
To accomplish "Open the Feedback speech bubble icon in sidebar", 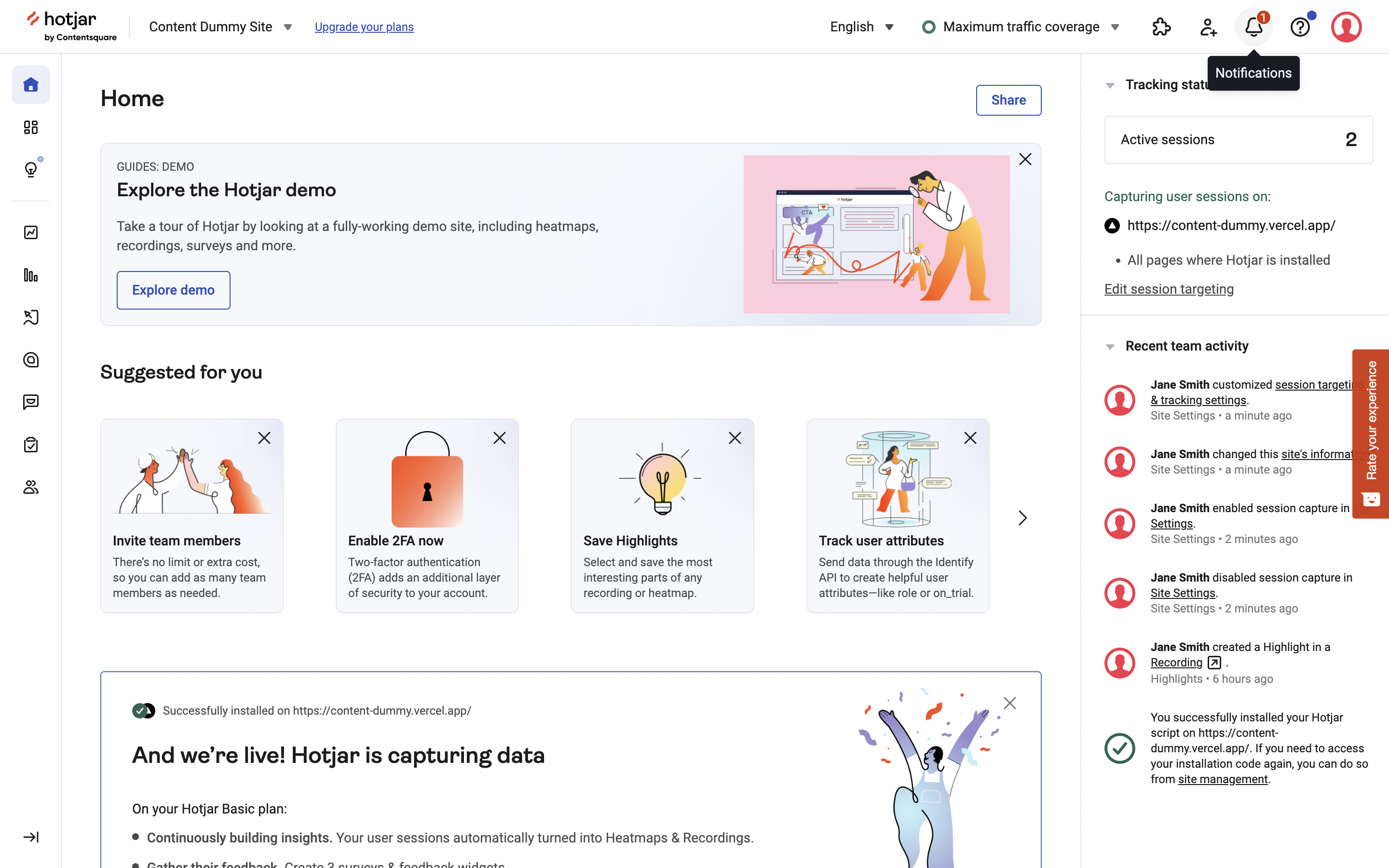I will coord(31,403).
